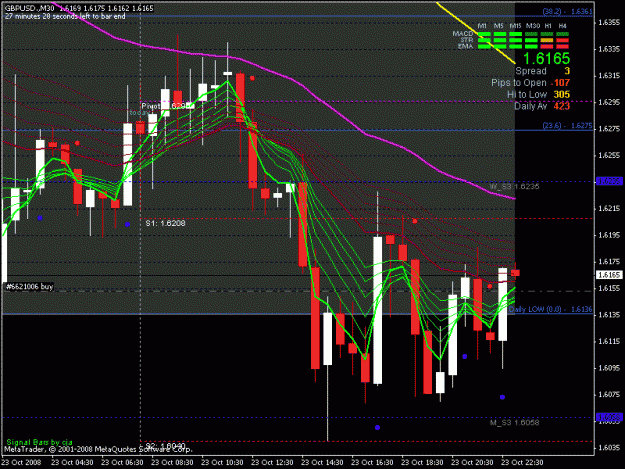Click the M5 timeframe header in Signal Bars
The width and height of the screenshot is (625, 469).
[499, 26]
